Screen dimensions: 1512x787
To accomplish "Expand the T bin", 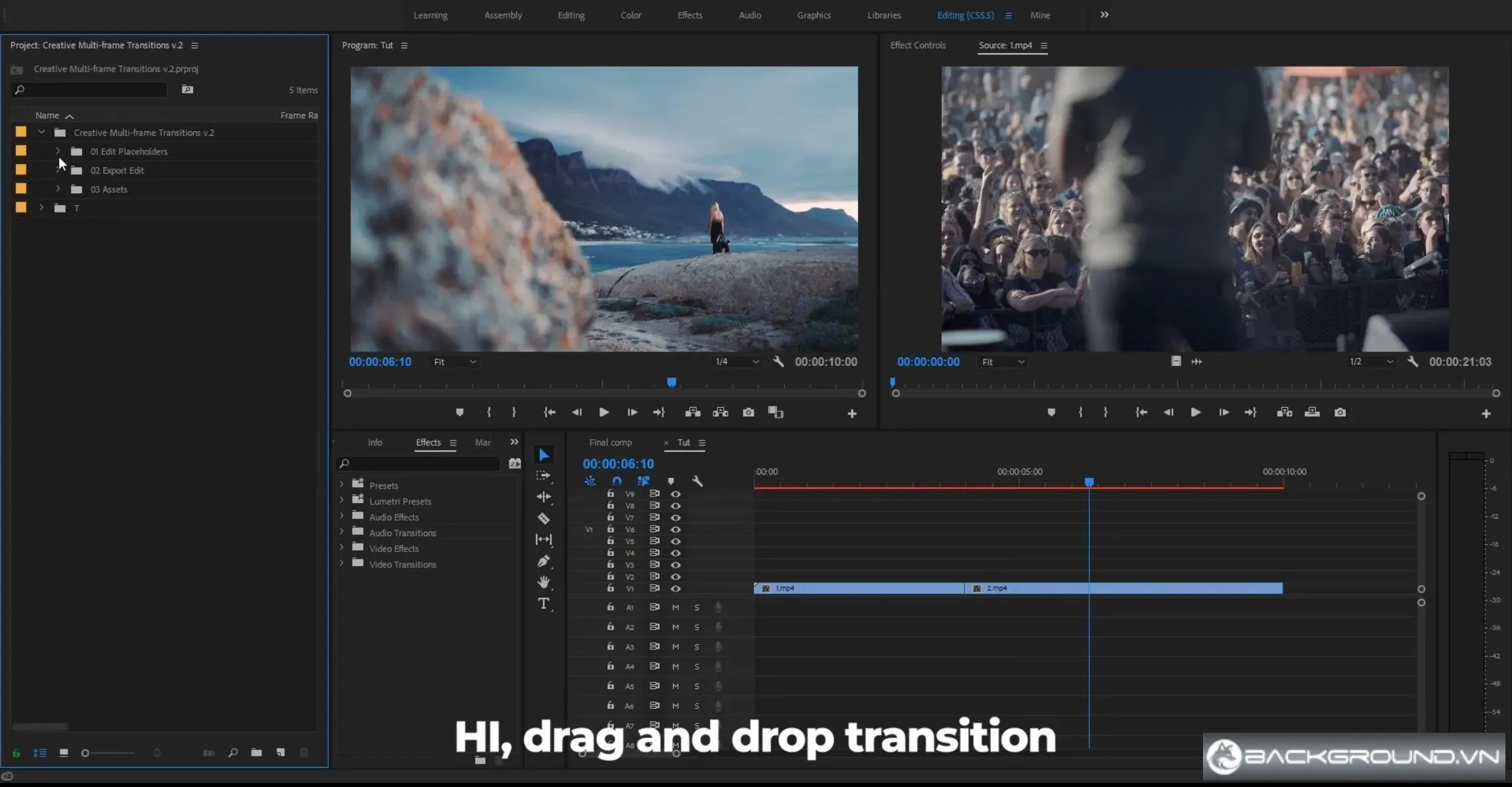I will 42,208.
